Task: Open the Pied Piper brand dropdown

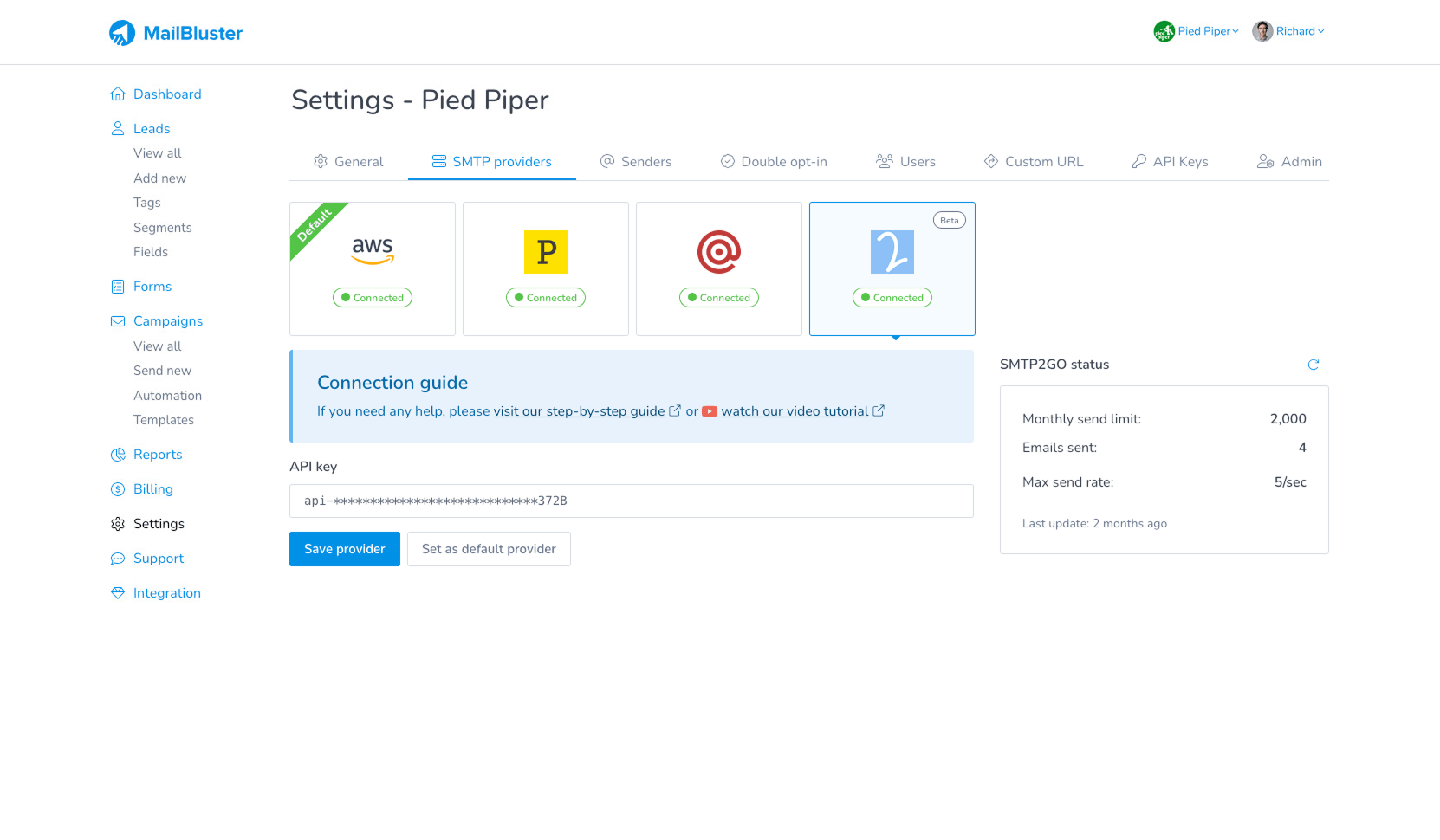Action: pos(1197,31)
